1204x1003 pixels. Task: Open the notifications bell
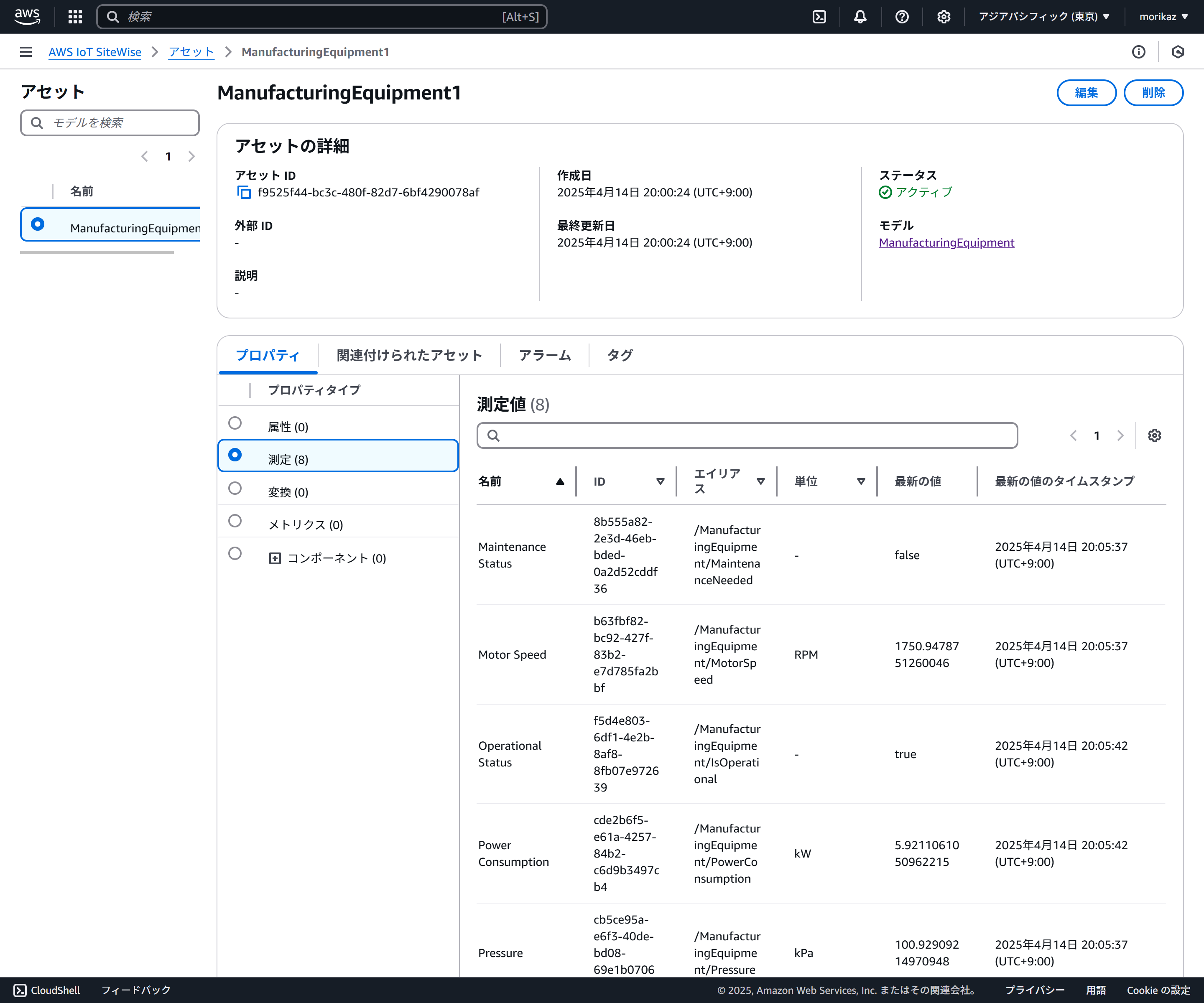coord(860,17)
